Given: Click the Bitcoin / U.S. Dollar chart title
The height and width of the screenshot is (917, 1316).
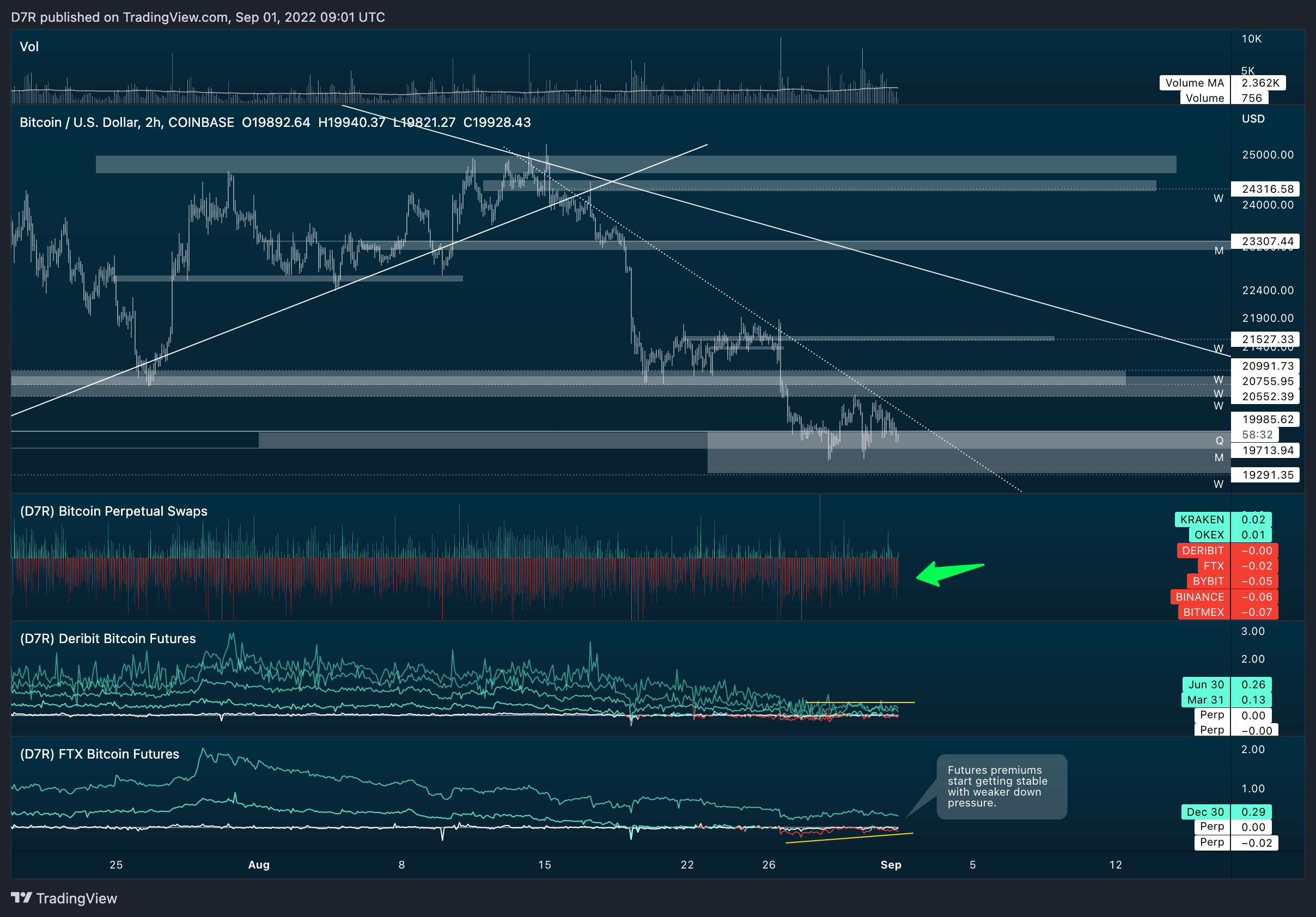Looking at the screenshot, I should tap(127, 122).
